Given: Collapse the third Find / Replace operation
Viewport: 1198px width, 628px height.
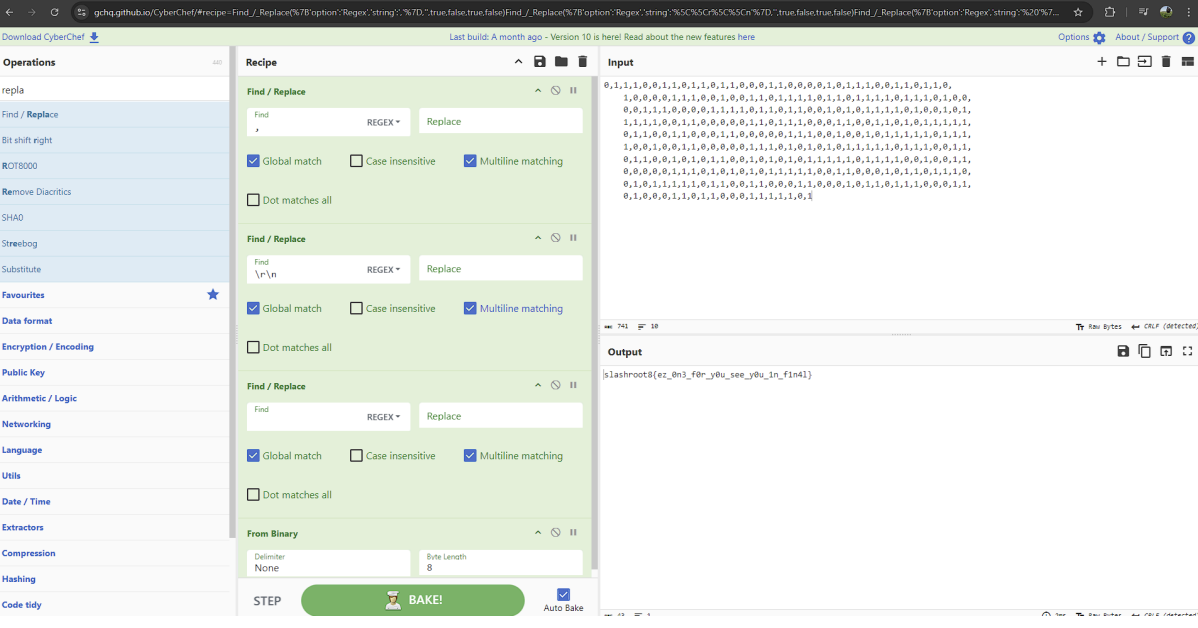Looking at the screenshot, I should 538,385.
